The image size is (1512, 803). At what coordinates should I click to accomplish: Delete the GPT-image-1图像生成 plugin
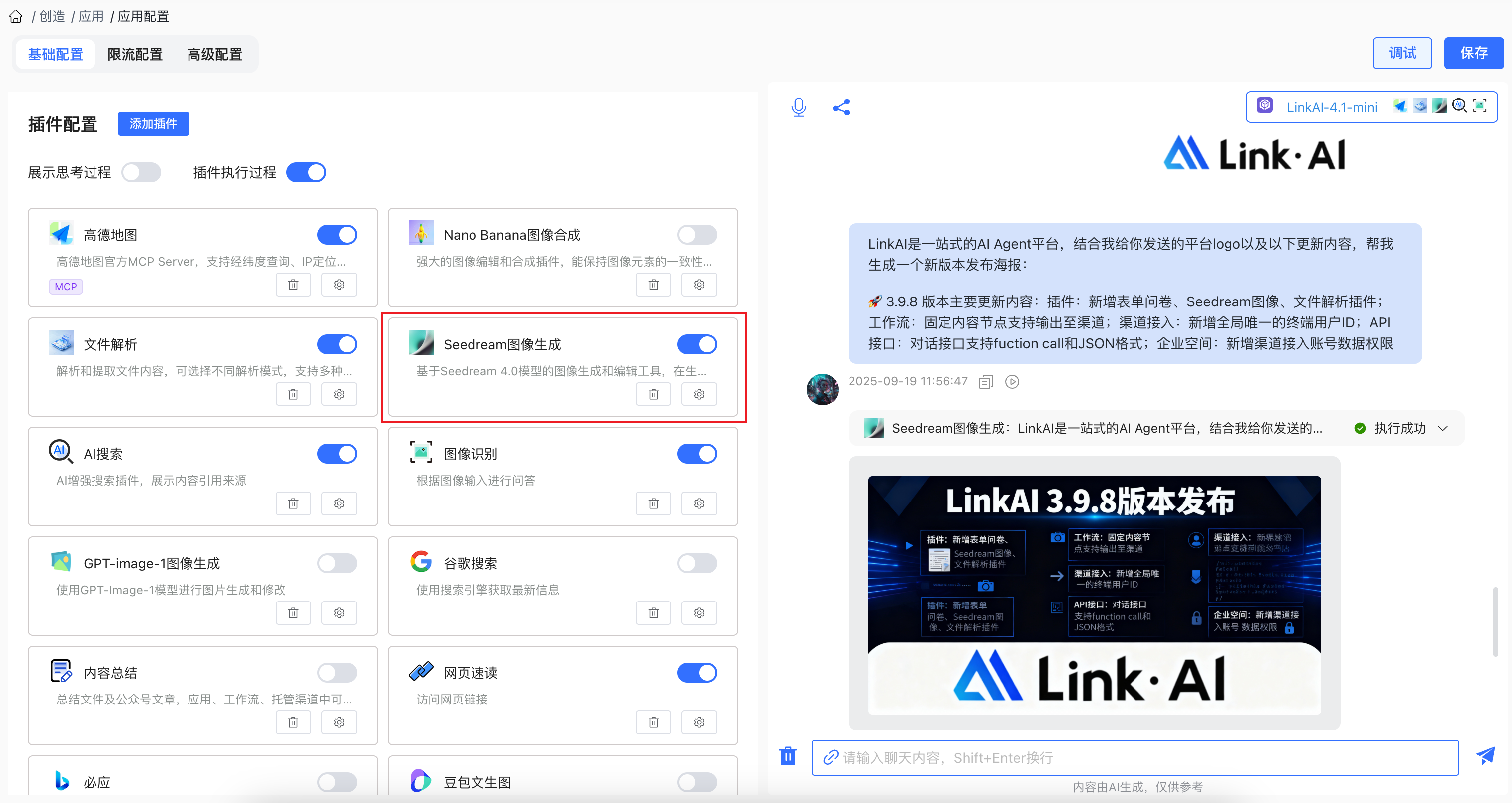[x=293, y=613]
